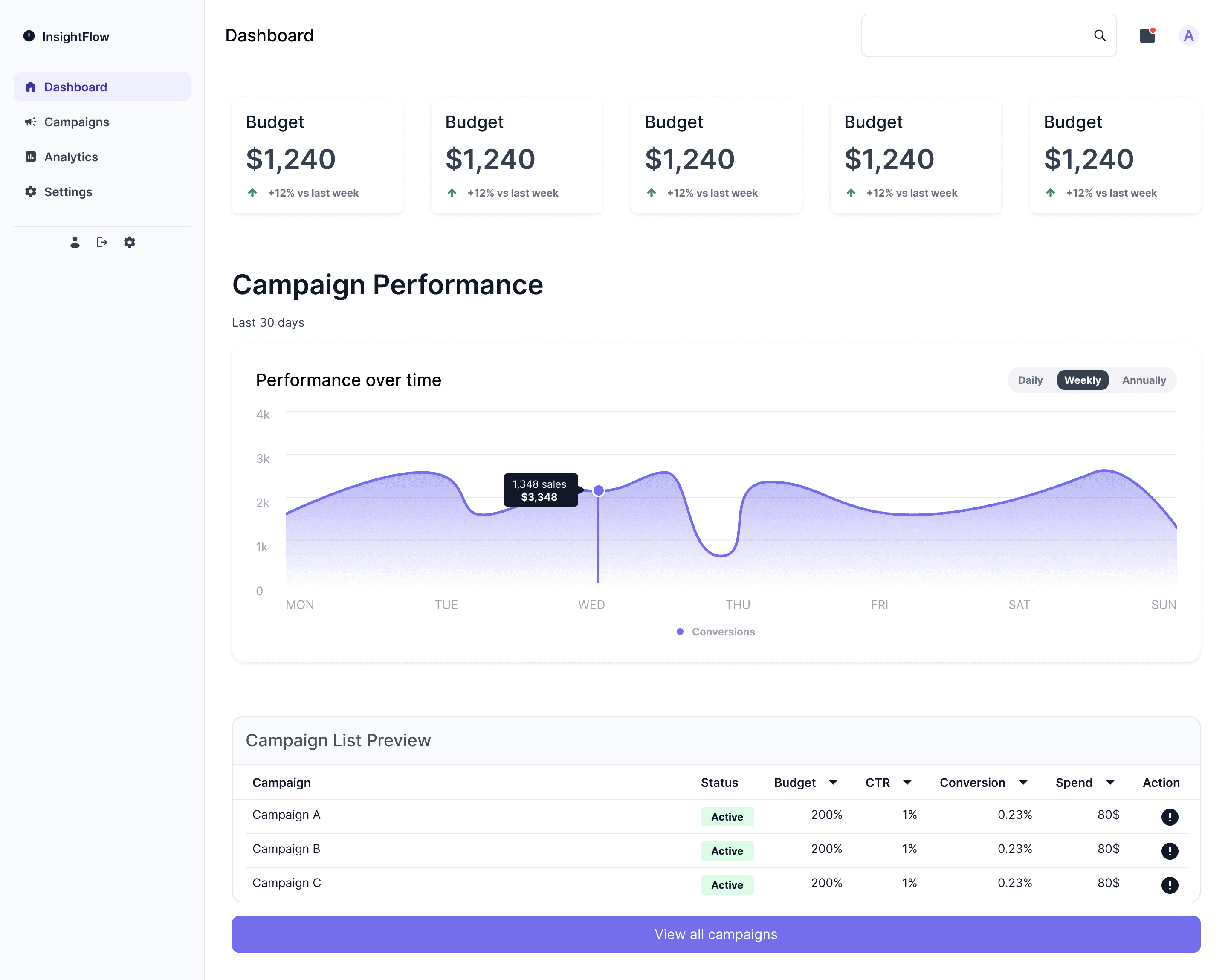
Task: Select the Weekly chart range
Action: (1082, 380)
